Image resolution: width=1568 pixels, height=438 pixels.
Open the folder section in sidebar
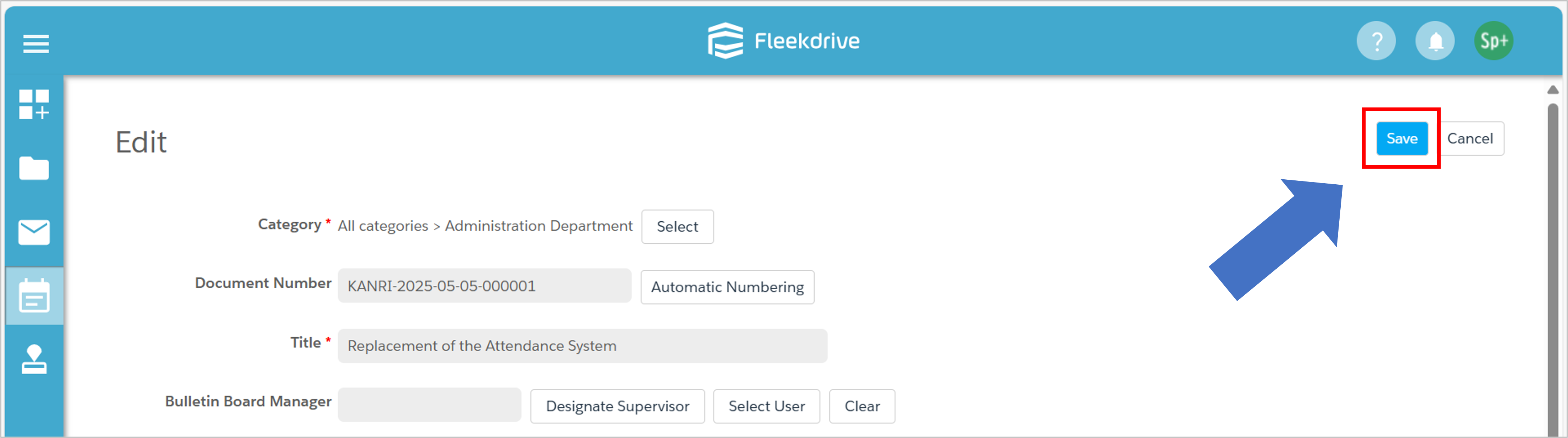coord(34,168)
